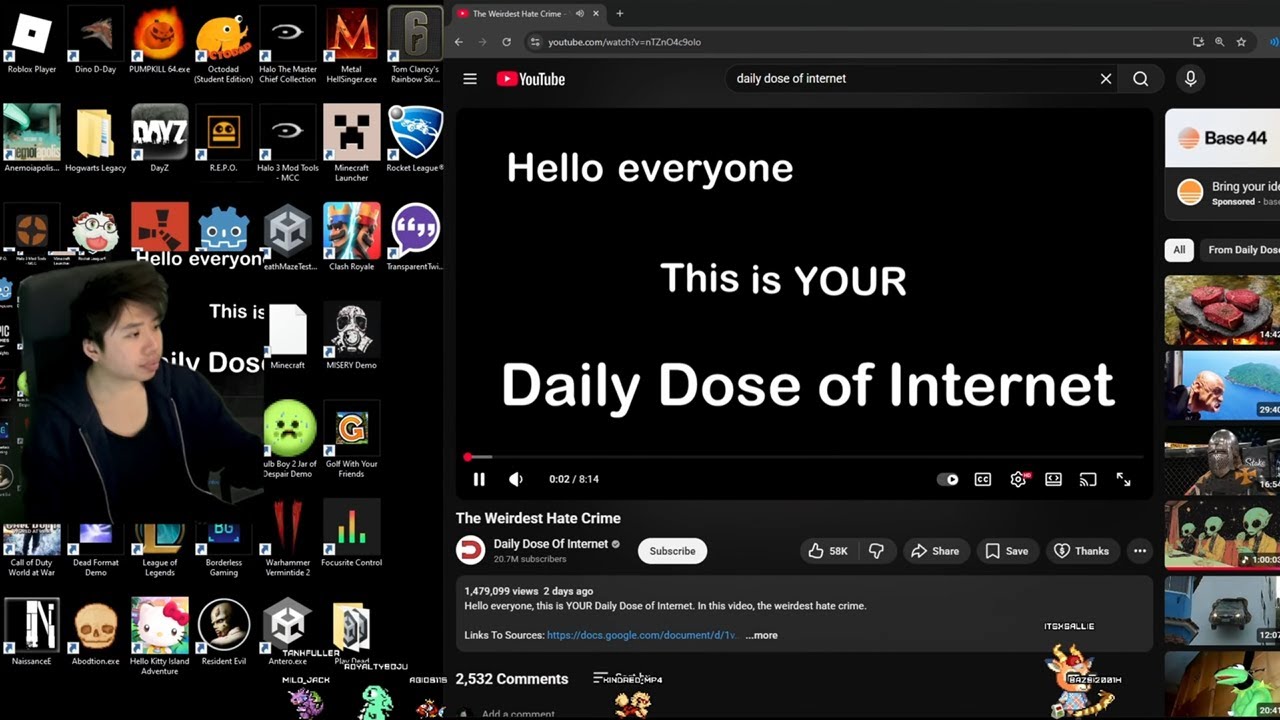Enter fullscreen mode
The height and width of the screenshot is (720, 1280).
[x=1123, y=479]
